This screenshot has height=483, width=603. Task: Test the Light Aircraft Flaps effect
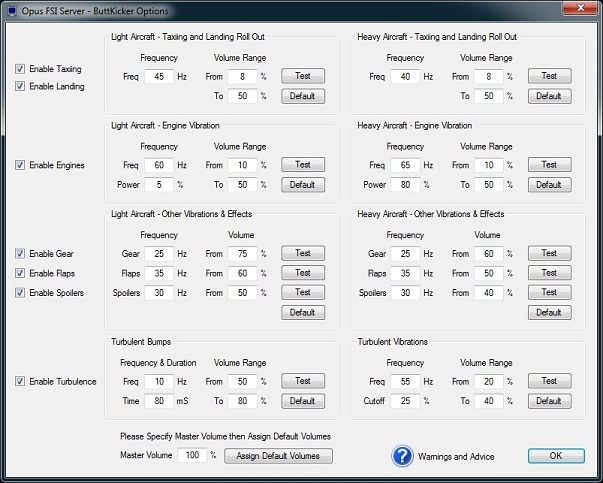pos(303,273)
